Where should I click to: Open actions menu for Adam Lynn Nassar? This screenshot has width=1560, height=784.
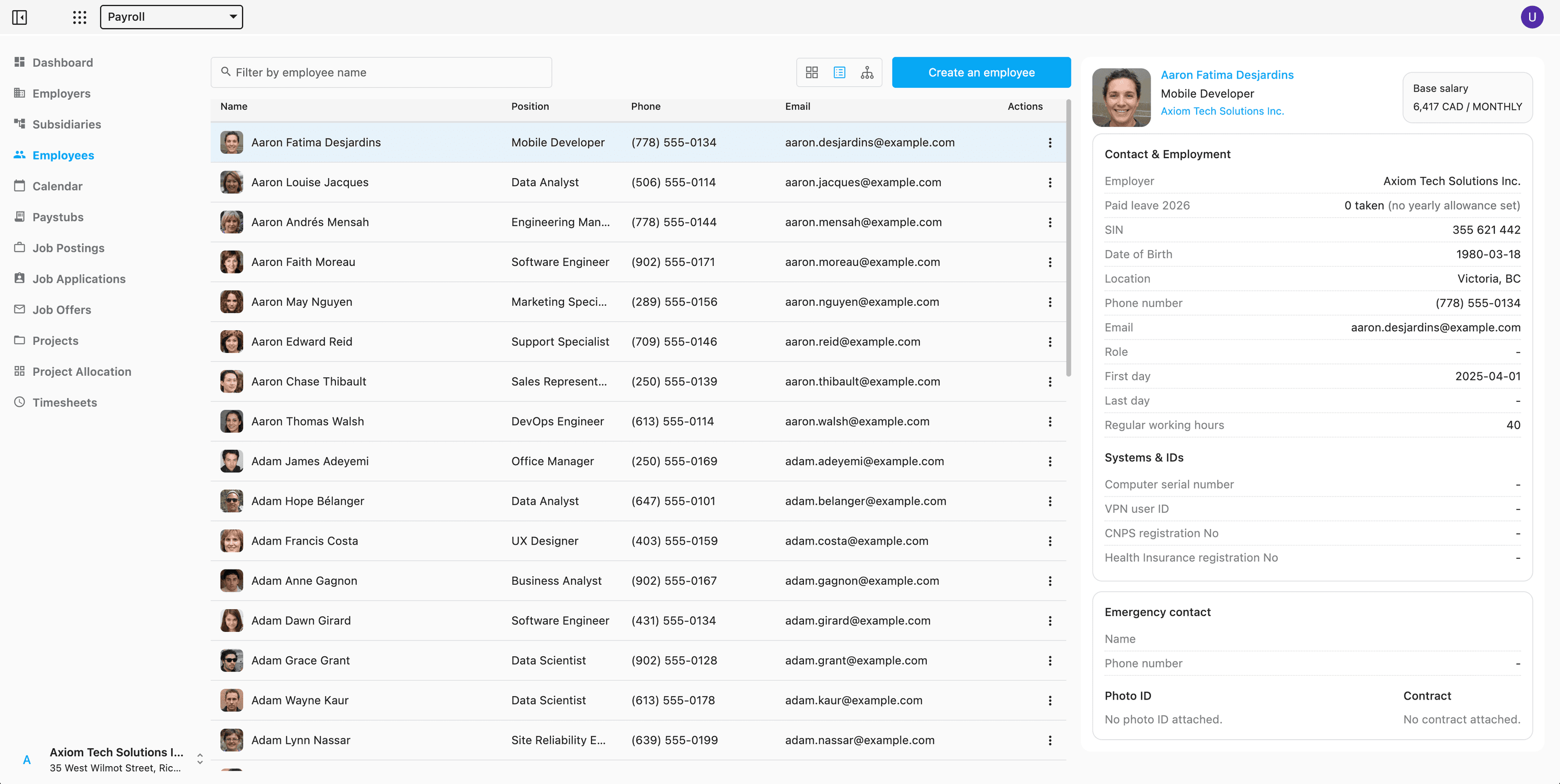pyautogui.click(x=1050, y=740)
